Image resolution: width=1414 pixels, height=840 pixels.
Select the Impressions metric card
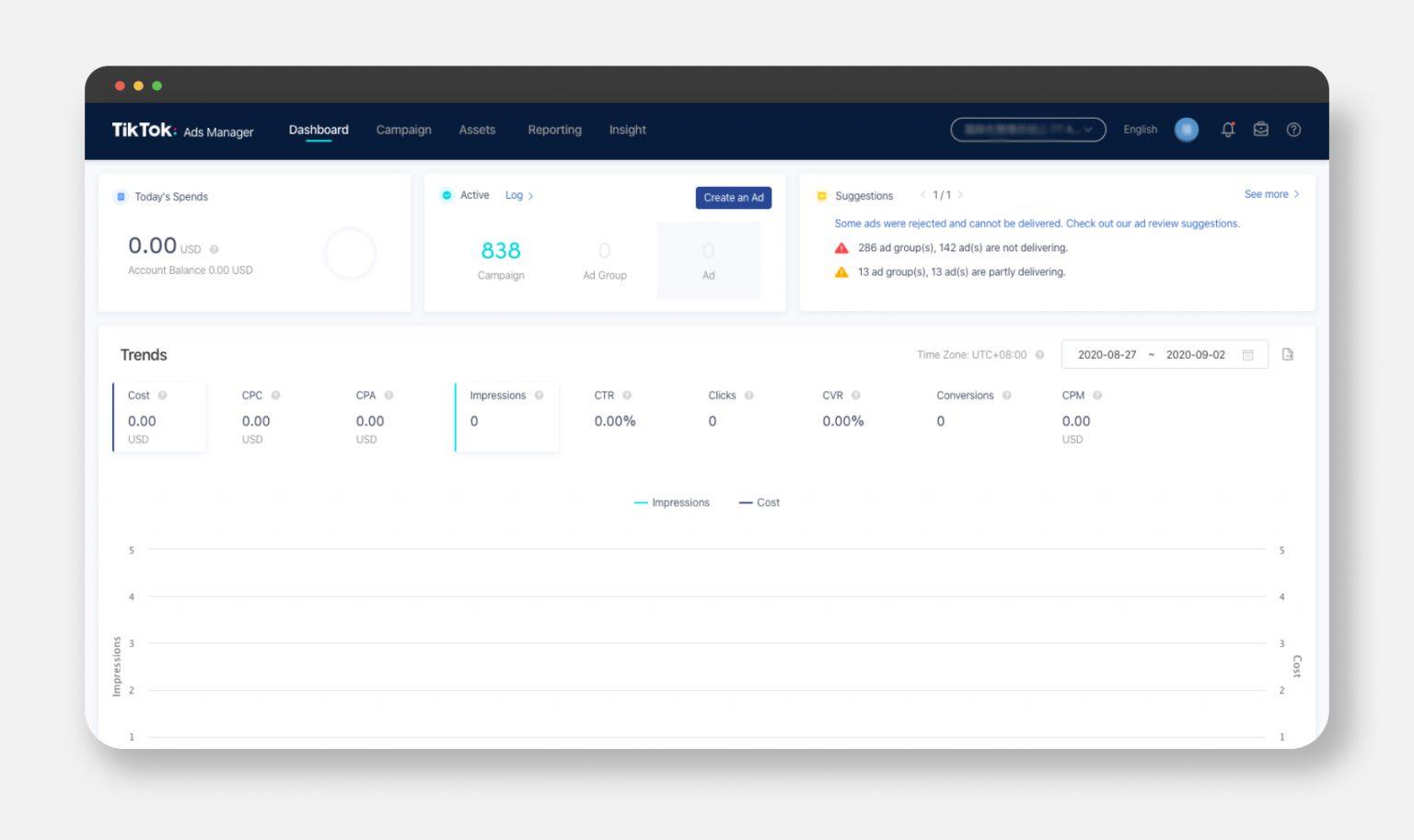point(506,418)
